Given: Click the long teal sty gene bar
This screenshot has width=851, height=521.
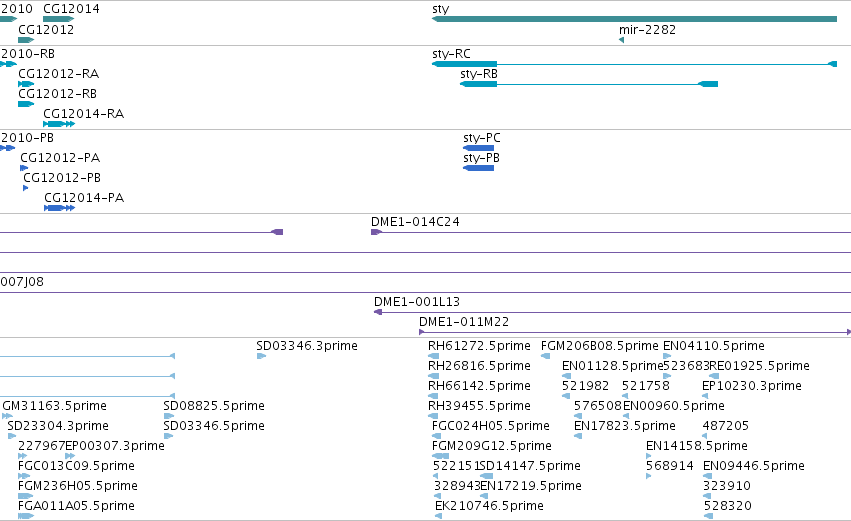Looking at the screenshot, I should (634, 19).
